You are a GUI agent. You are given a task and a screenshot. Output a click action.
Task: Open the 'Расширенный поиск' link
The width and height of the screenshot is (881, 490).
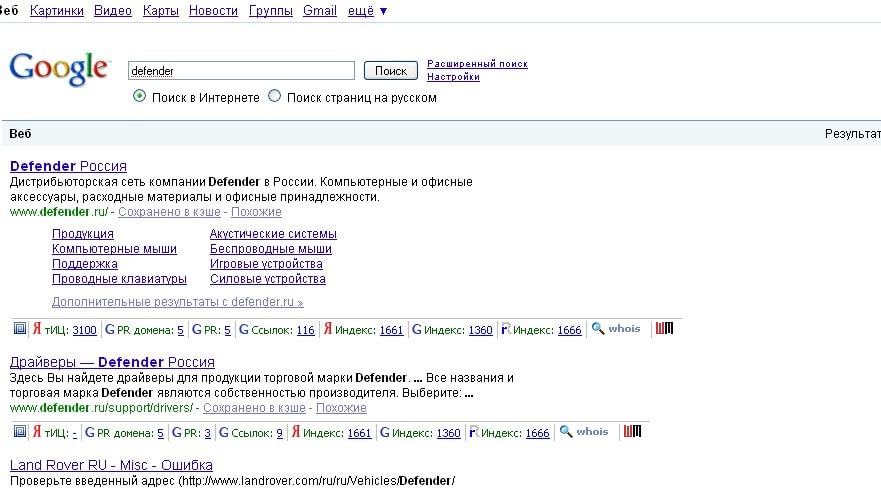(x=477, y=64)
